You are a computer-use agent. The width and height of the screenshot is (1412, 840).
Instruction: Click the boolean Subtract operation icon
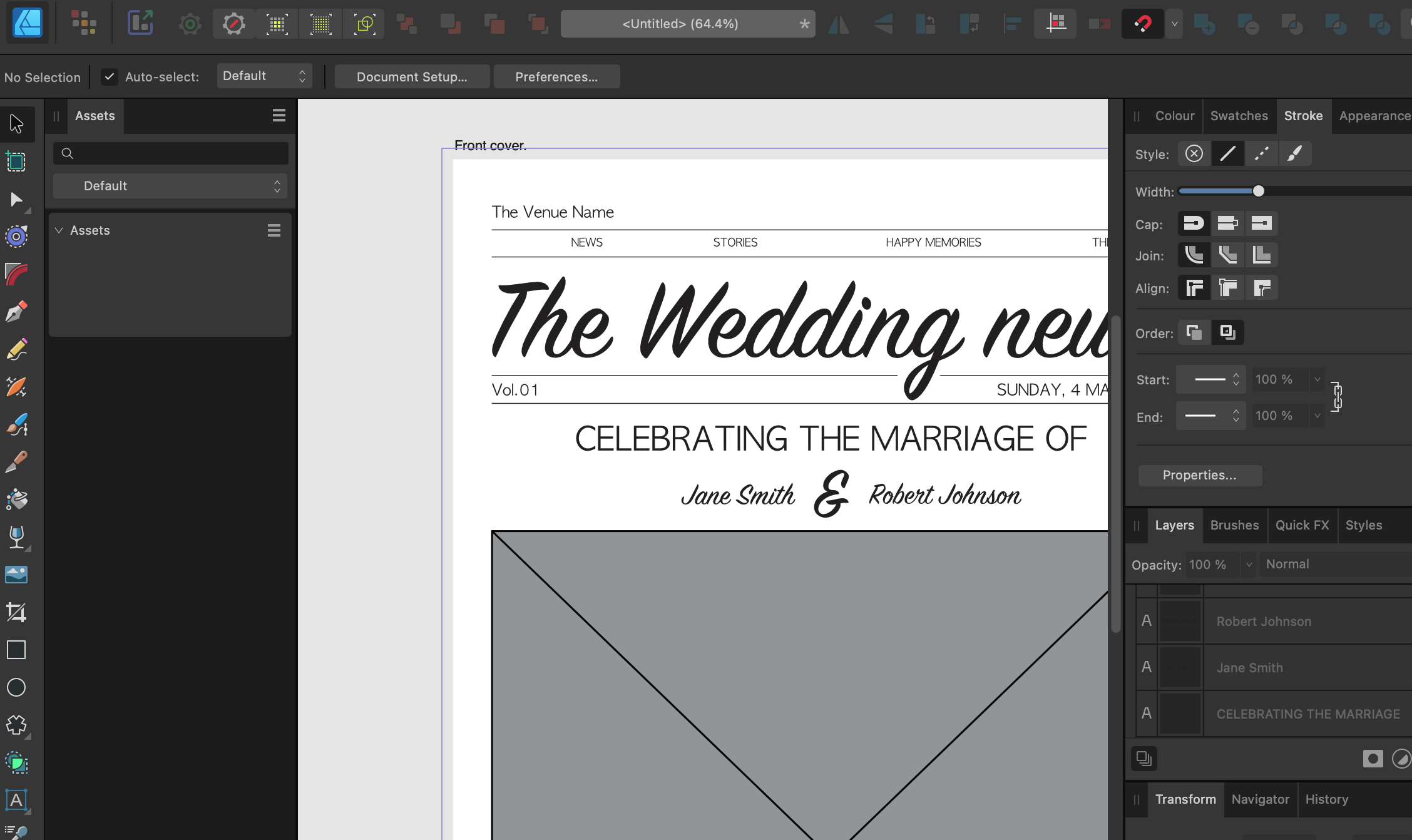pyautogui.click(x=1248, y=24)
